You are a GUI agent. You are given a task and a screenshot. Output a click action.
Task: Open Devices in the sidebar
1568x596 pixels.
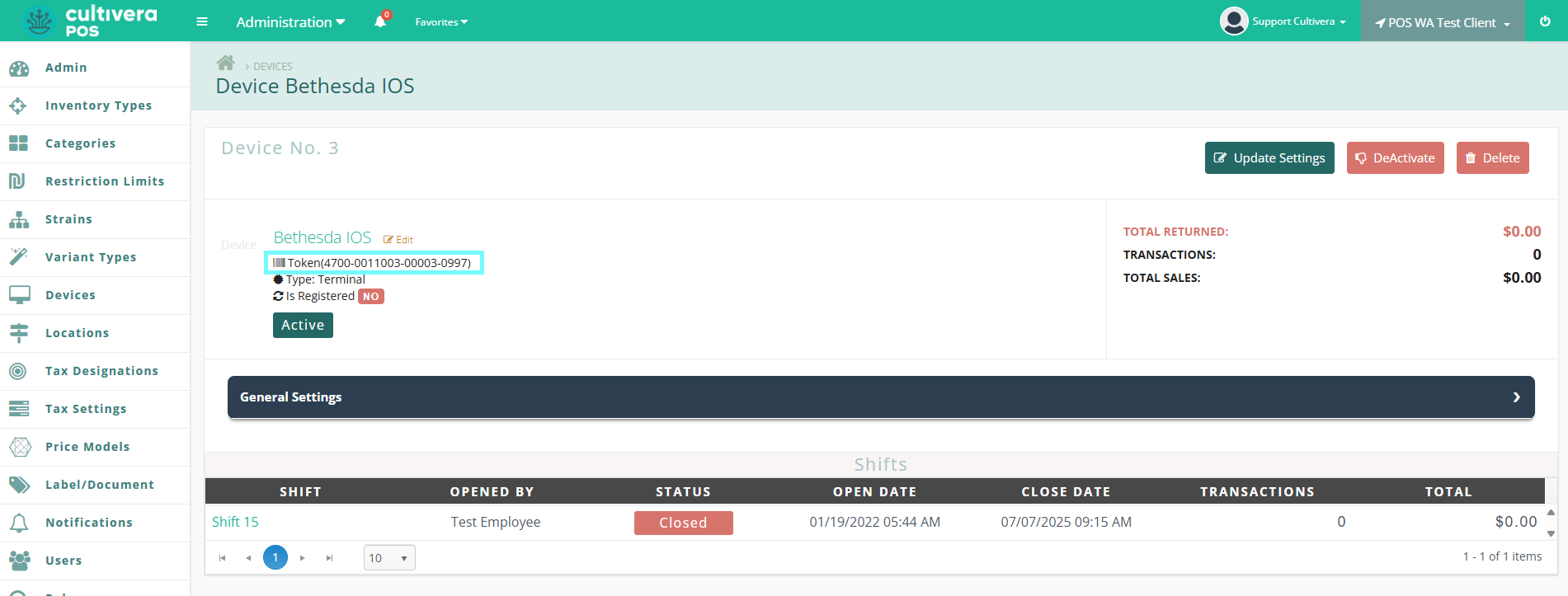(70, 295)
